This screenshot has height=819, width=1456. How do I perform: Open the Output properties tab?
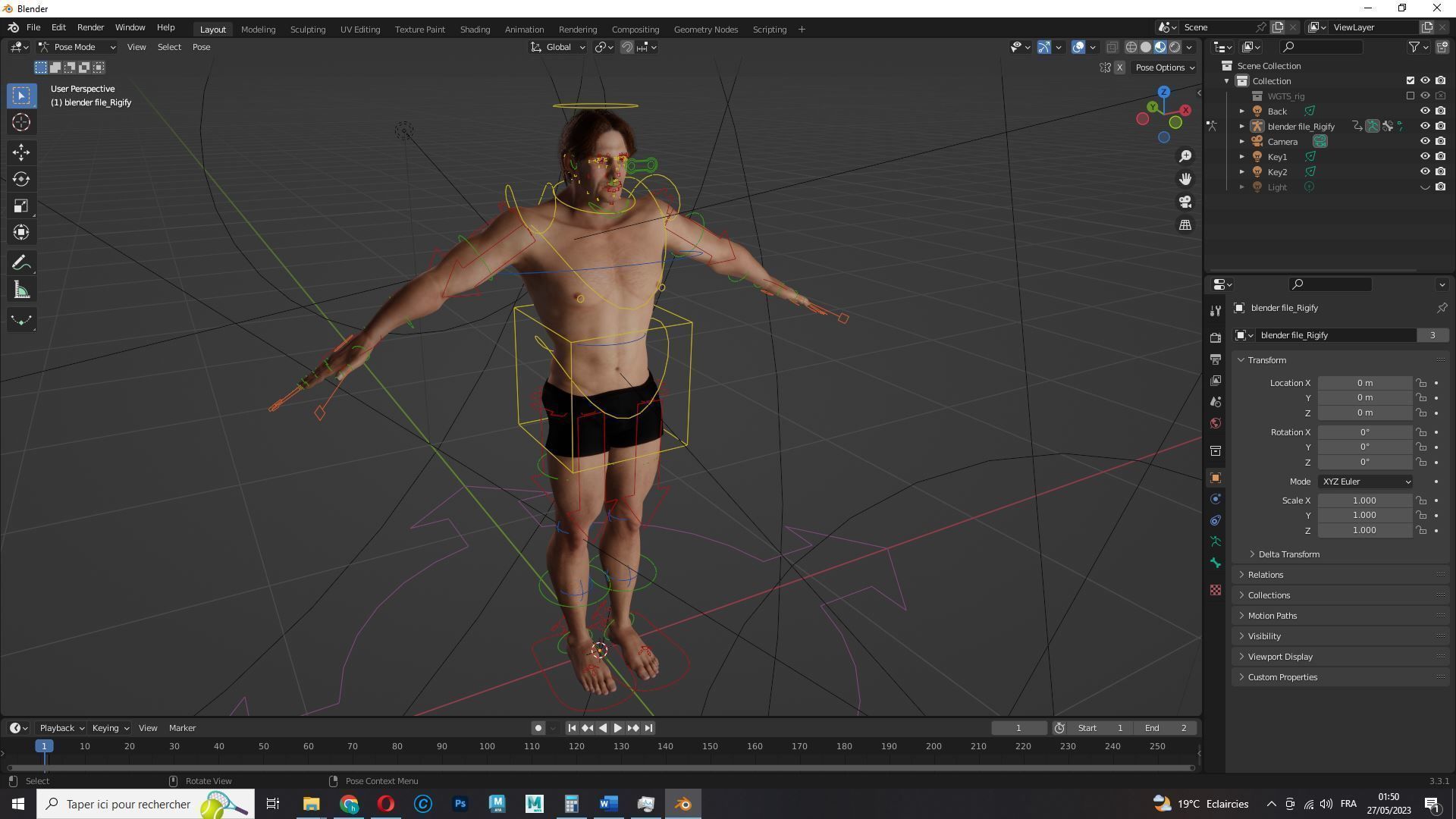1216,359
